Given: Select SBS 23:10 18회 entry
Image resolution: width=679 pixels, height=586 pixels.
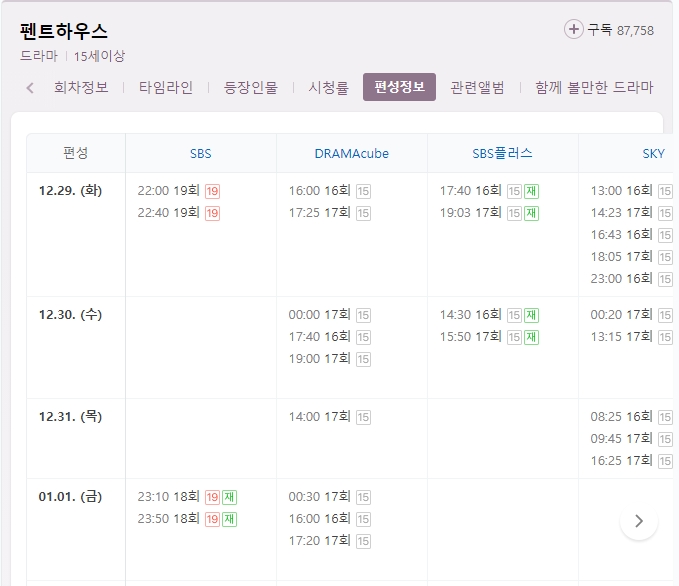Looking at the screenshot, I should point(168,496).
